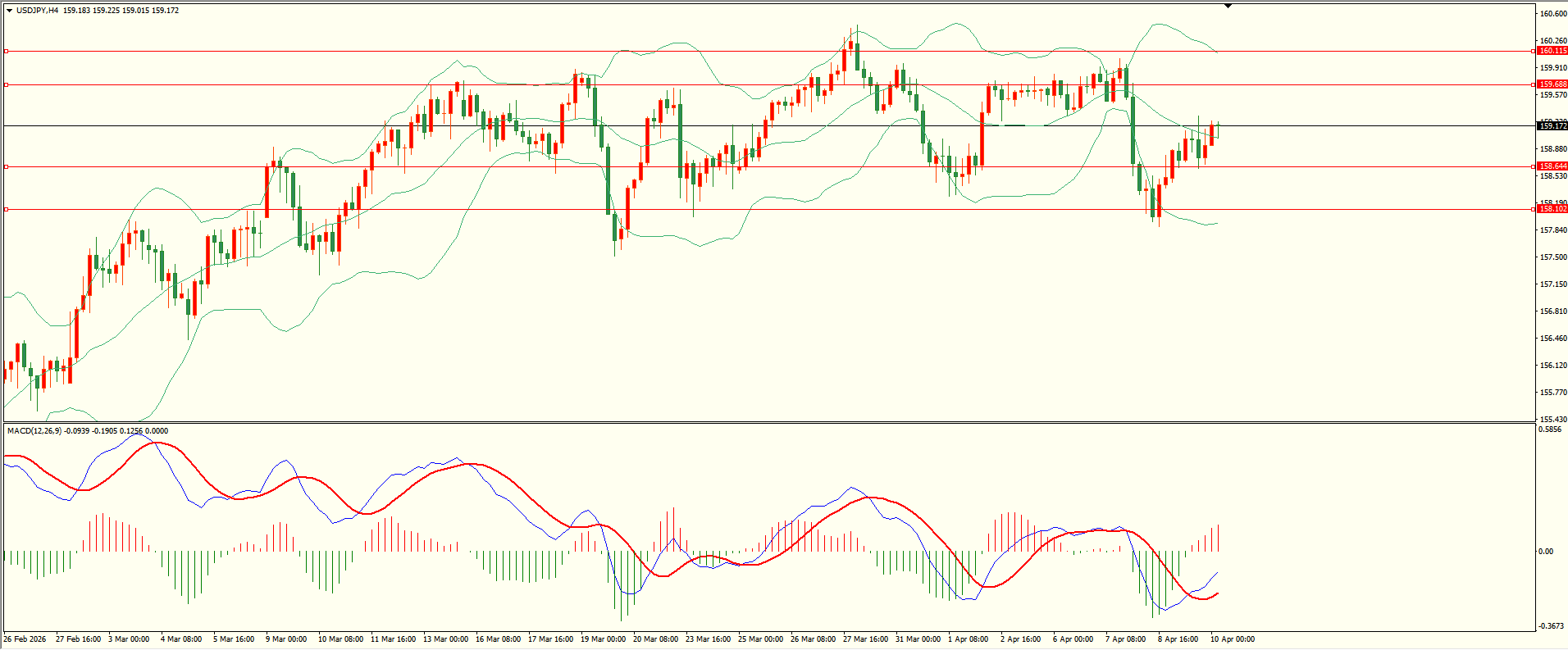1568x650 pixels.
Task: Click the 160.115 red price label
Action: [x=1552, y=51]
